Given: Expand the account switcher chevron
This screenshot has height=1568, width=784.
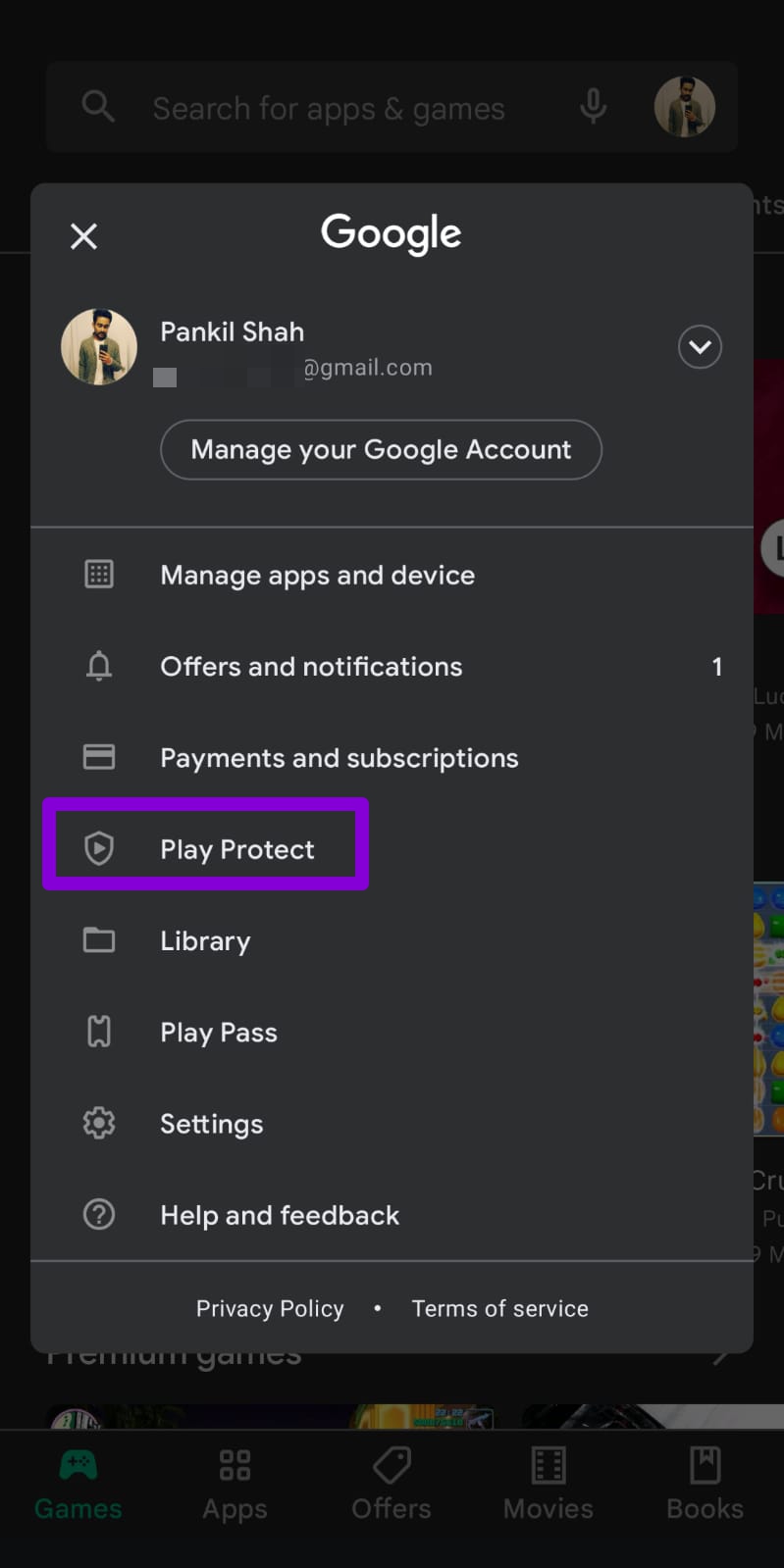Looking at the screenshot, I should pos(700,347).
